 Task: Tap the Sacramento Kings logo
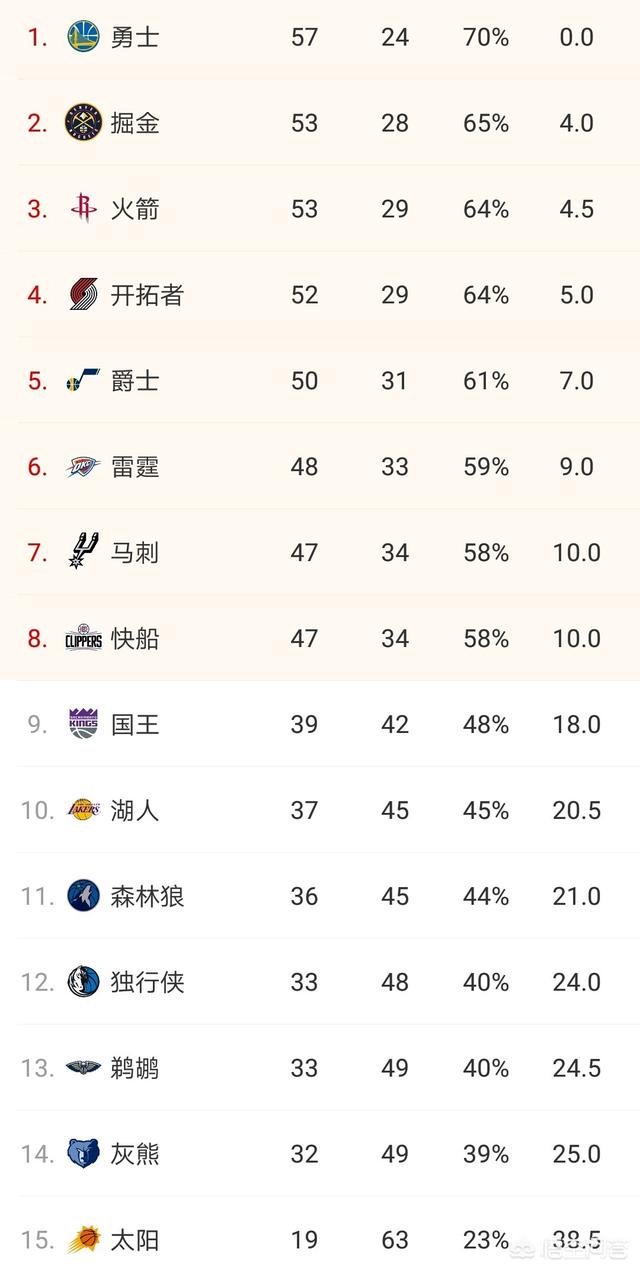(x=83, y=724)
